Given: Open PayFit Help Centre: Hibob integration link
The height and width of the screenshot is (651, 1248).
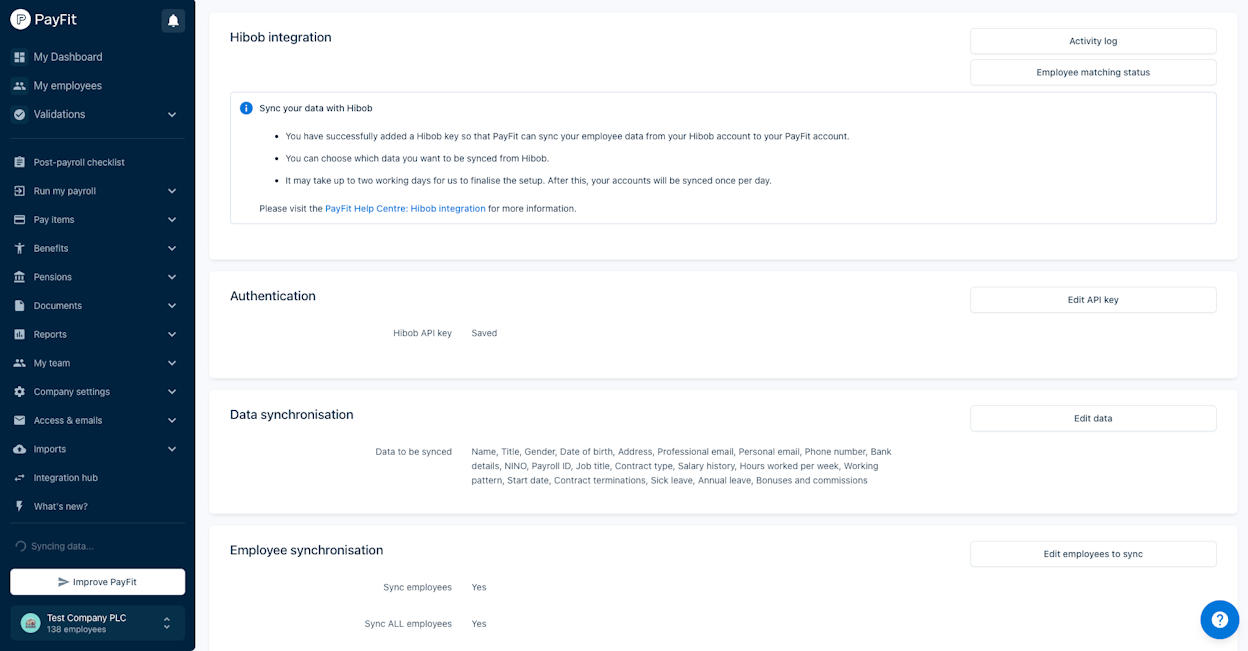Looking at the screenshot, I should (x=405, y=209).
